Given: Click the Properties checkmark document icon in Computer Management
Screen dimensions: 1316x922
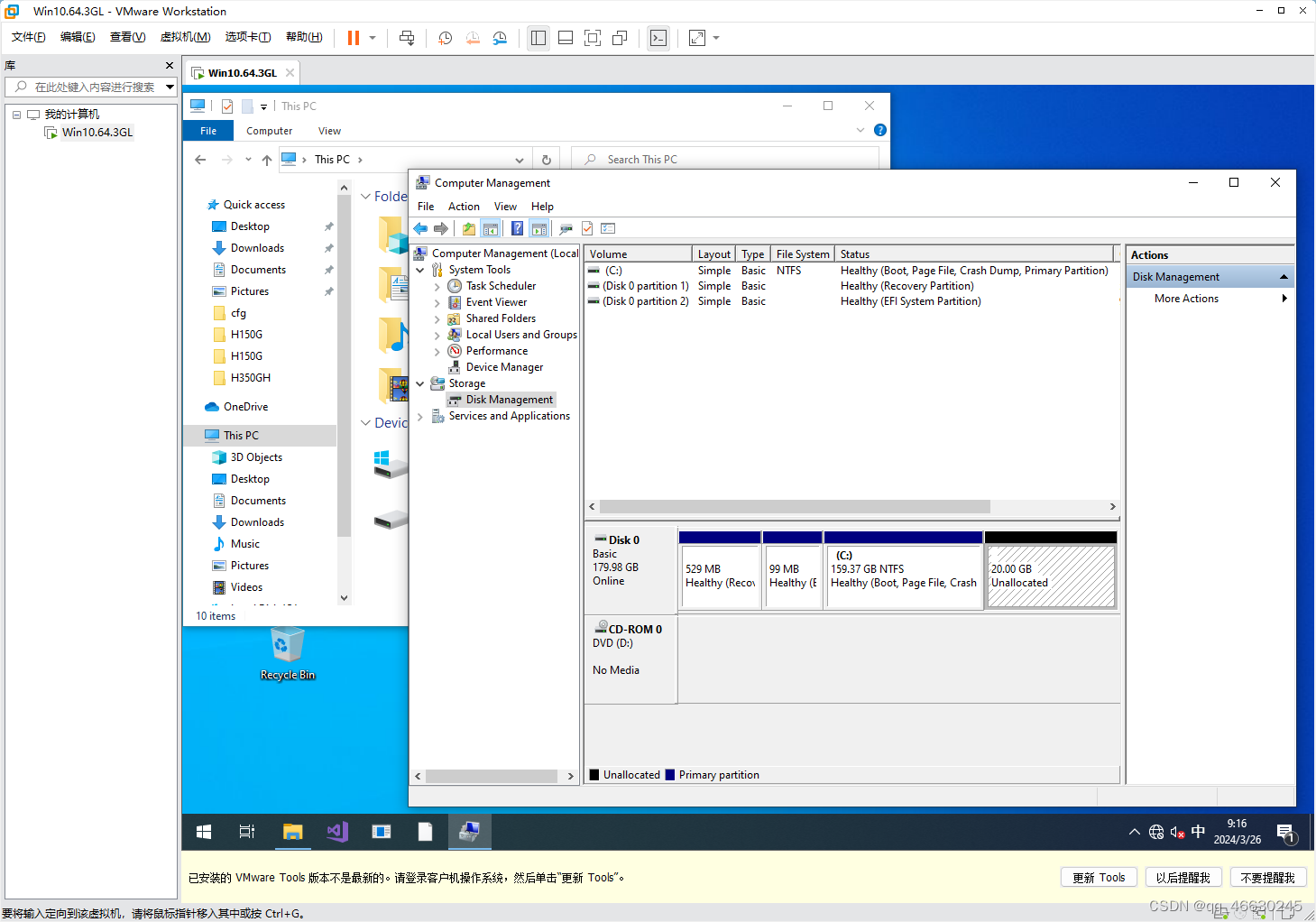Looking at the screenshot, I should click(587, 229).
